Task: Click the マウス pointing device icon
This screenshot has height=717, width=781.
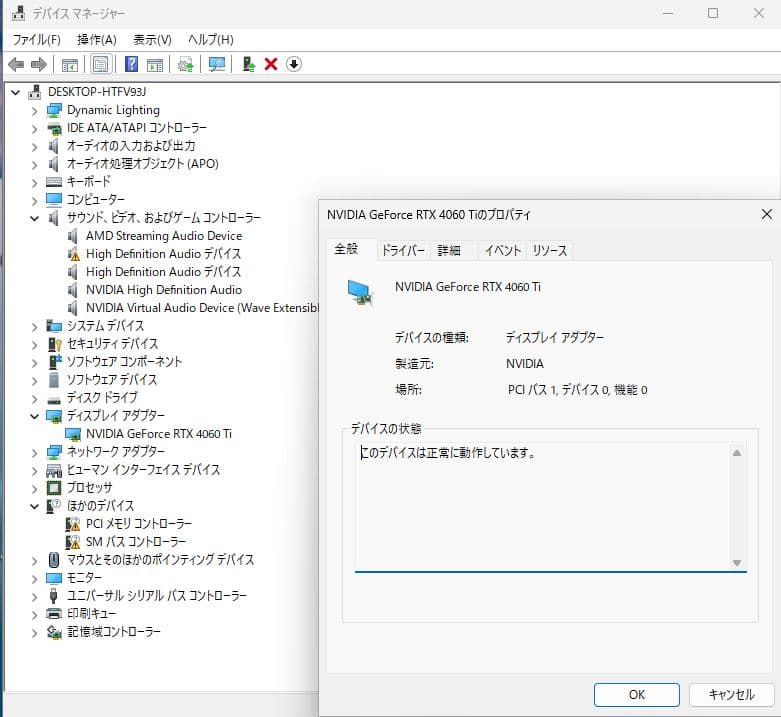Action: coord(54,560)
